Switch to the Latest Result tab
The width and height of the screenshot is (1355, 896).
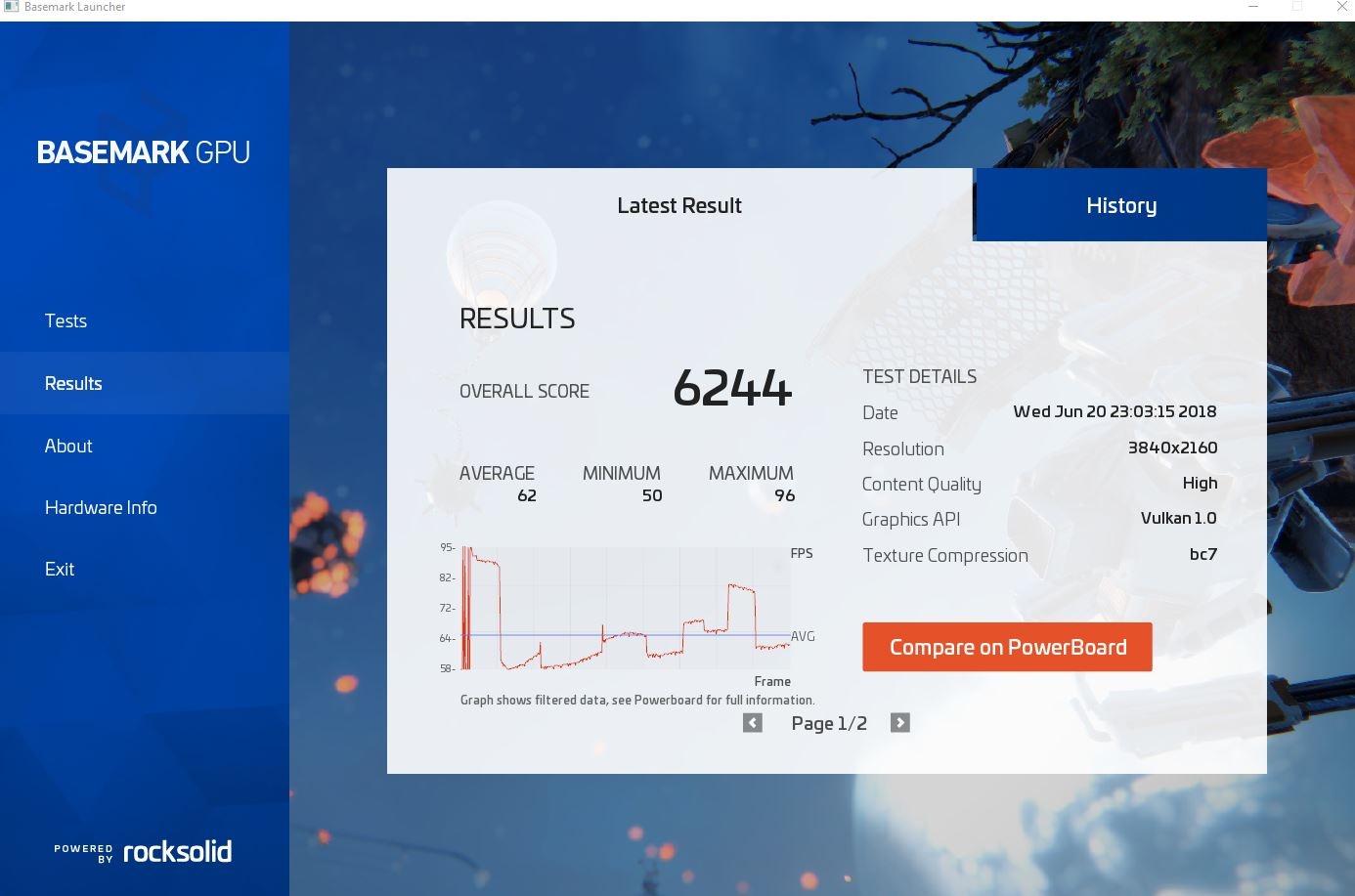[x=679, y=205]
